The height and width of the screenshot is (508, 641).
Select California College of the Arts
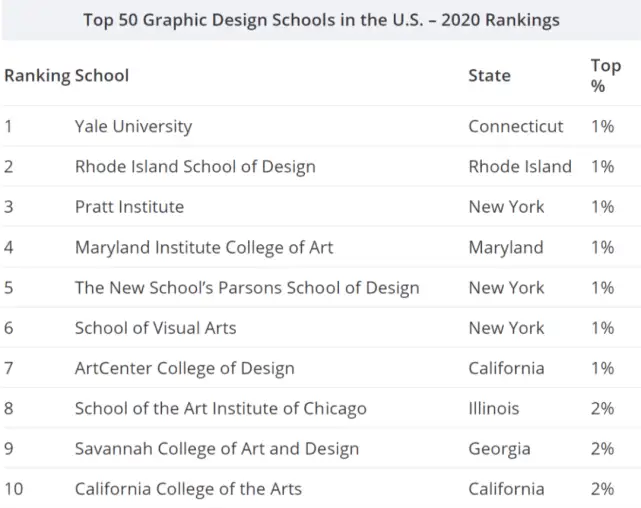pos(188,489)
